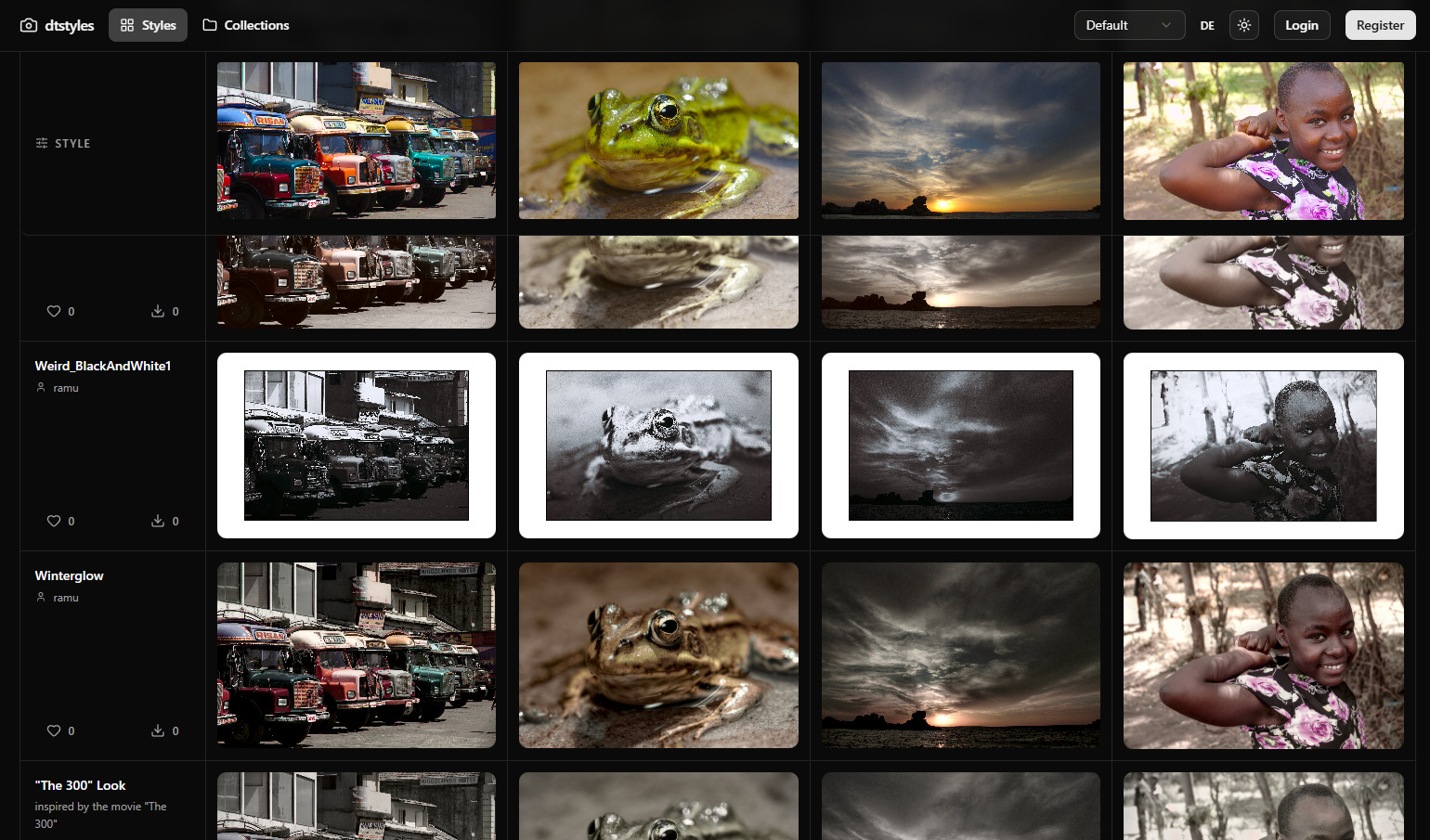Screen dimensions: 1430x840
Task: Open the Winterglow style
Action: pos(70,575)
